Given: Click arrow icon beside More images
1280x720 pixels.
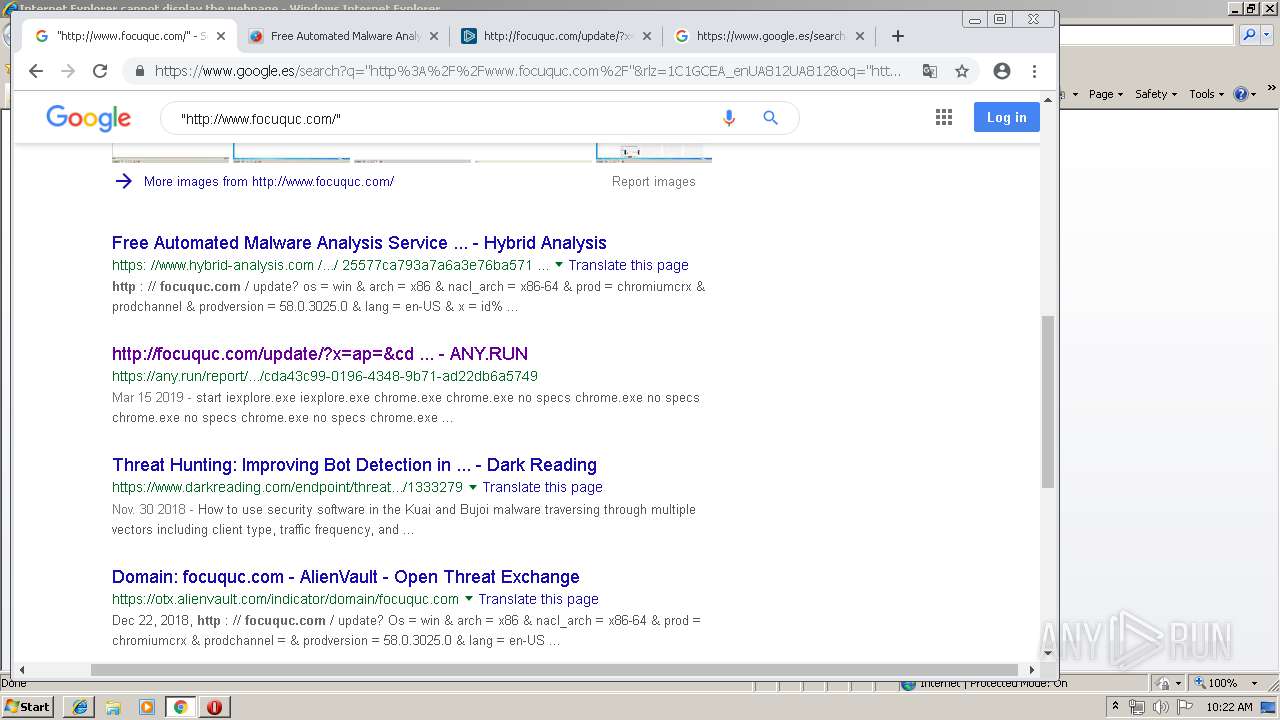Looking at the screenshot, I should tap(123, 181).
